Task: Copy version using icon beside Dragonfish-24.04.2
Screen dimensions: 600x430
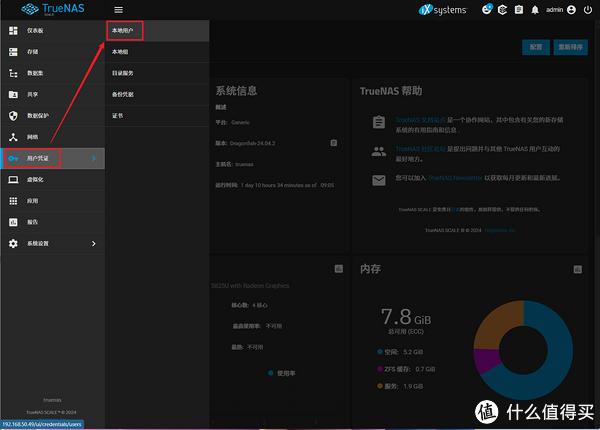Action: point(334,143)
